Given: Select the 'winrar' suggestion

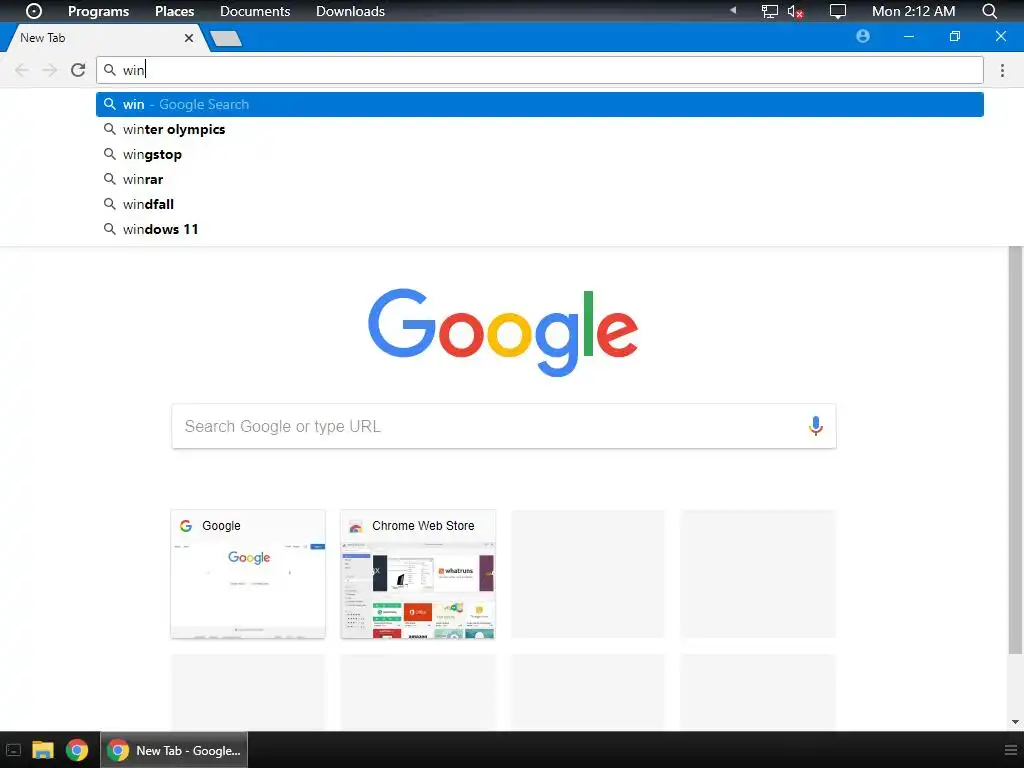Looking at the screenshot, I should pos(539,179).
